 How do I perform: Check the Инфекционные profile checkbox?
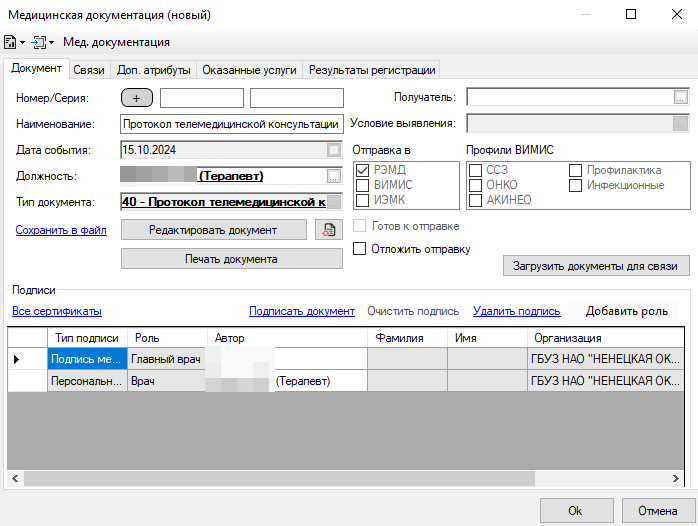coord(575,185)
